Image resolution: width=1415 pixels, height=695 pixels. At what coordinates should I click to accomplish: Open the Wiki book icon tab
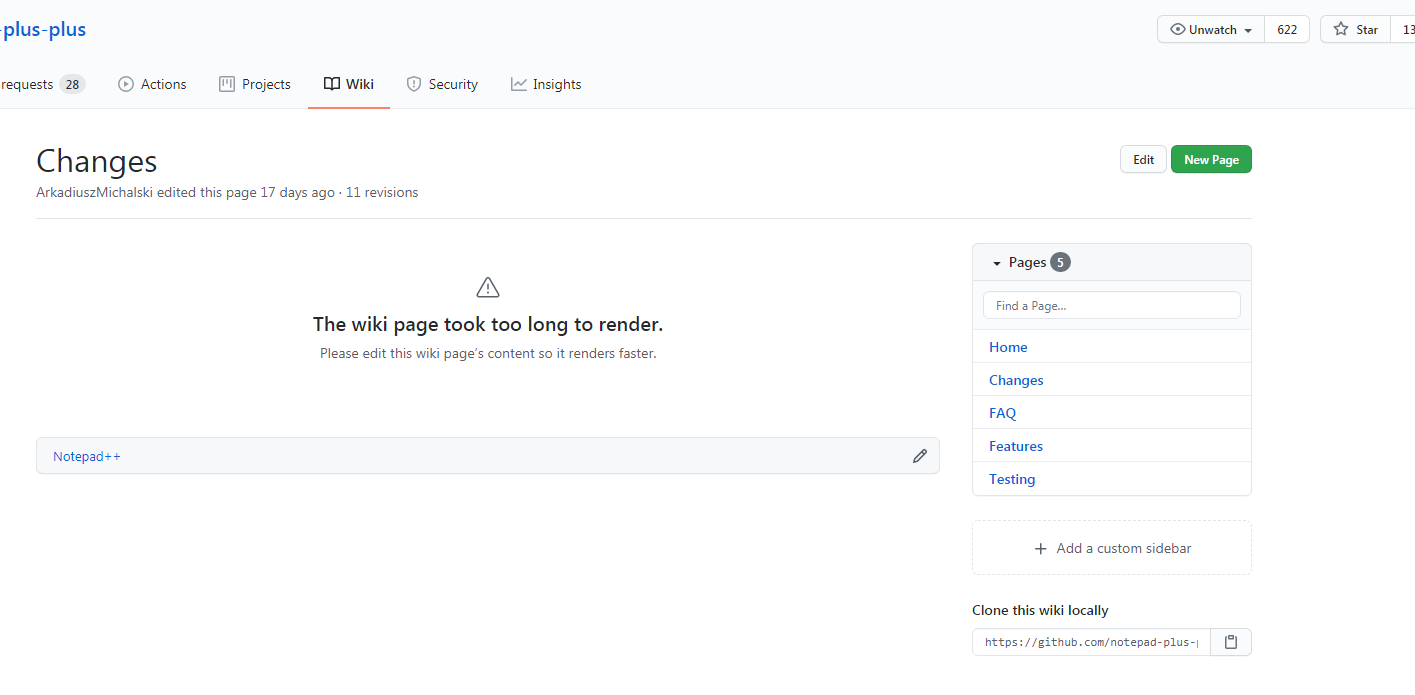tap(334, 84)
